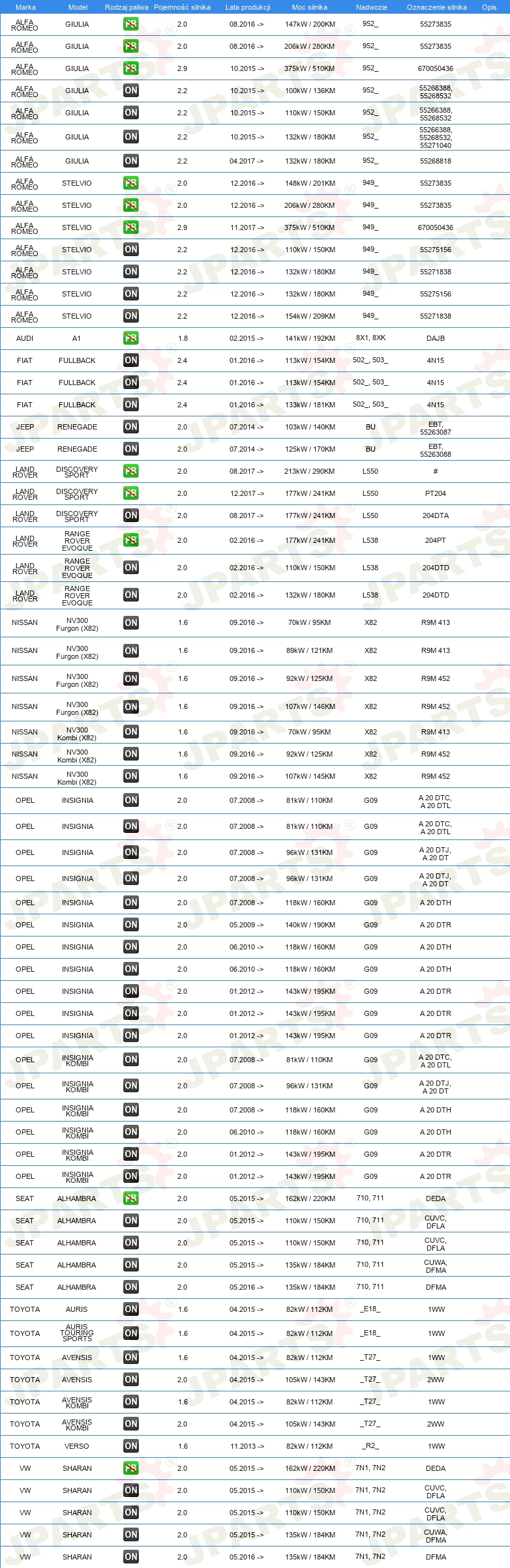Click engine code 55268818 for Giulia
The height and width of the screenshot is (1568, 510).
(436, 161)
